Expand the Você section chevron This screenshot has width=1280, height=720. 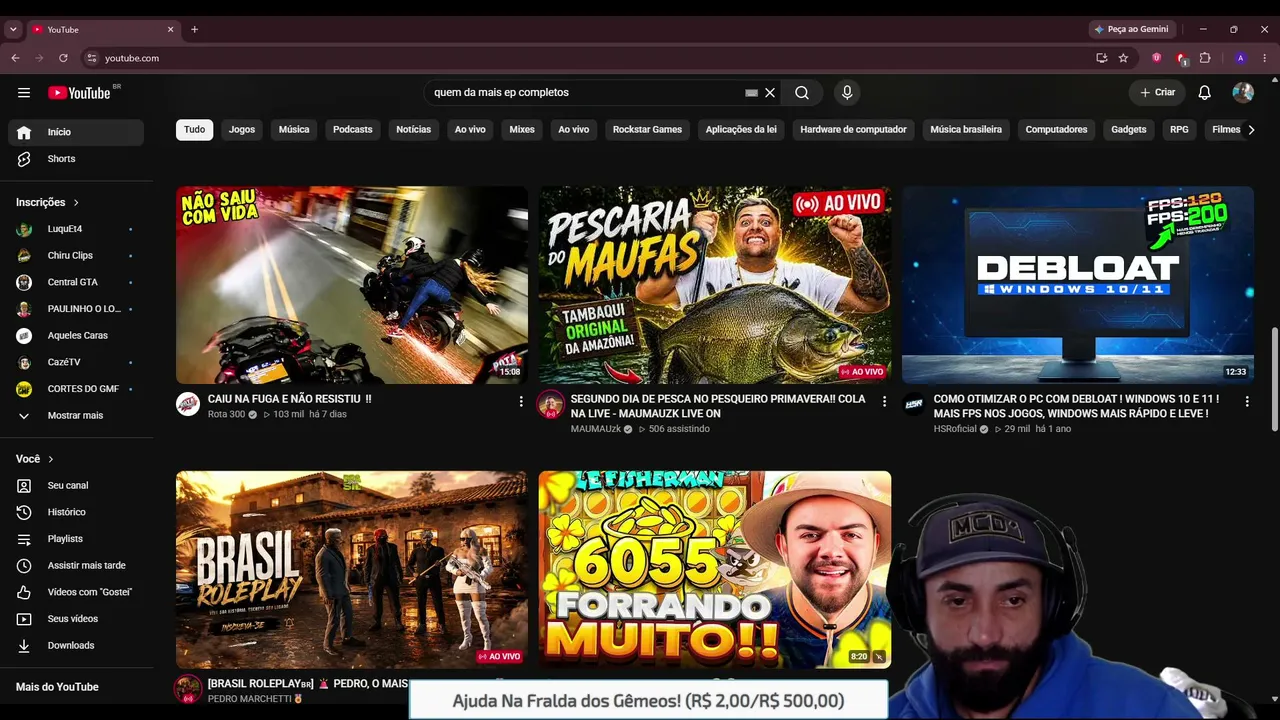[x=51, y=459]
